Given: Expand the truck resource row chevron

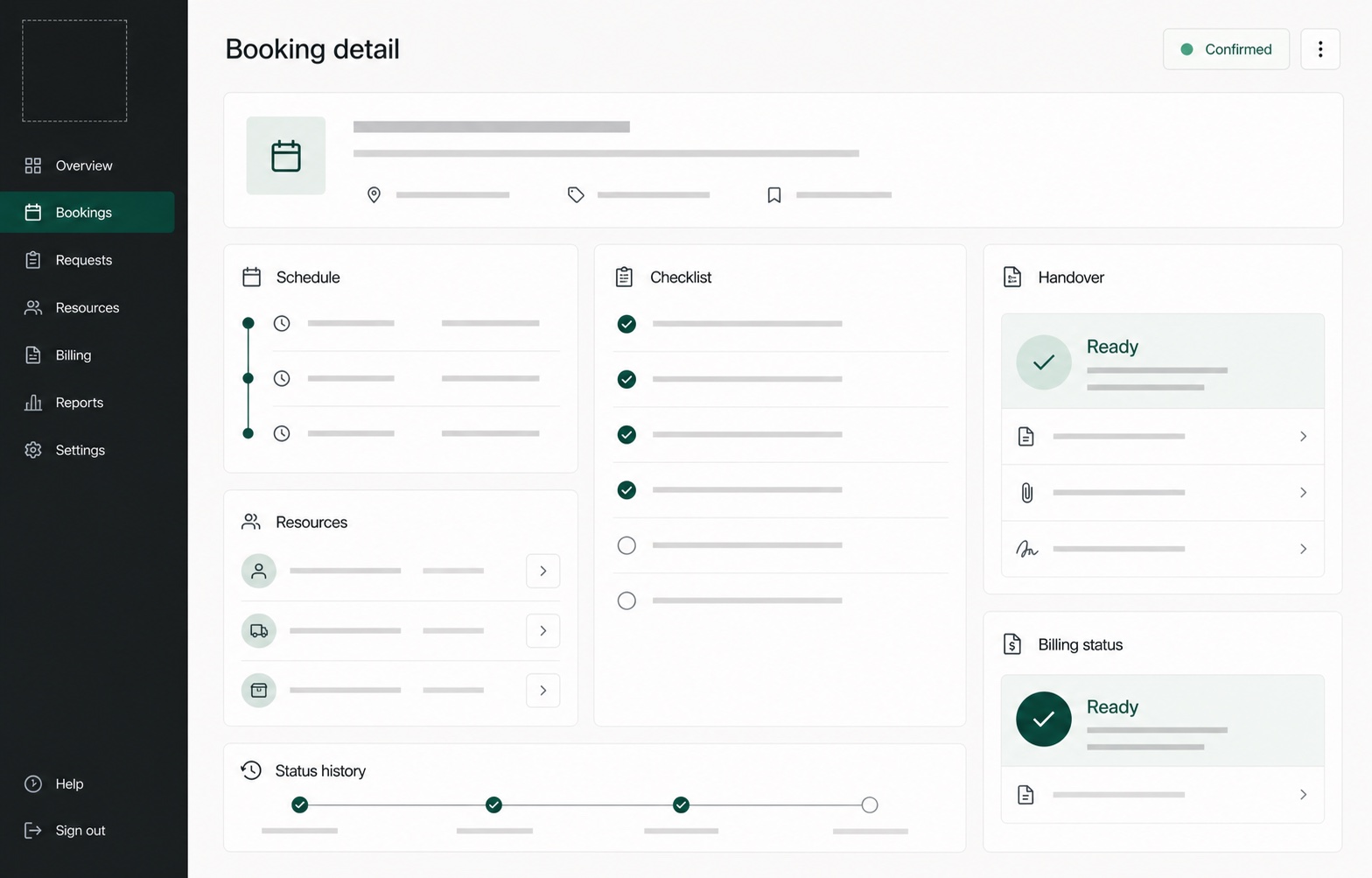Looking at the screenshot, I should click(x=543, y=630).
